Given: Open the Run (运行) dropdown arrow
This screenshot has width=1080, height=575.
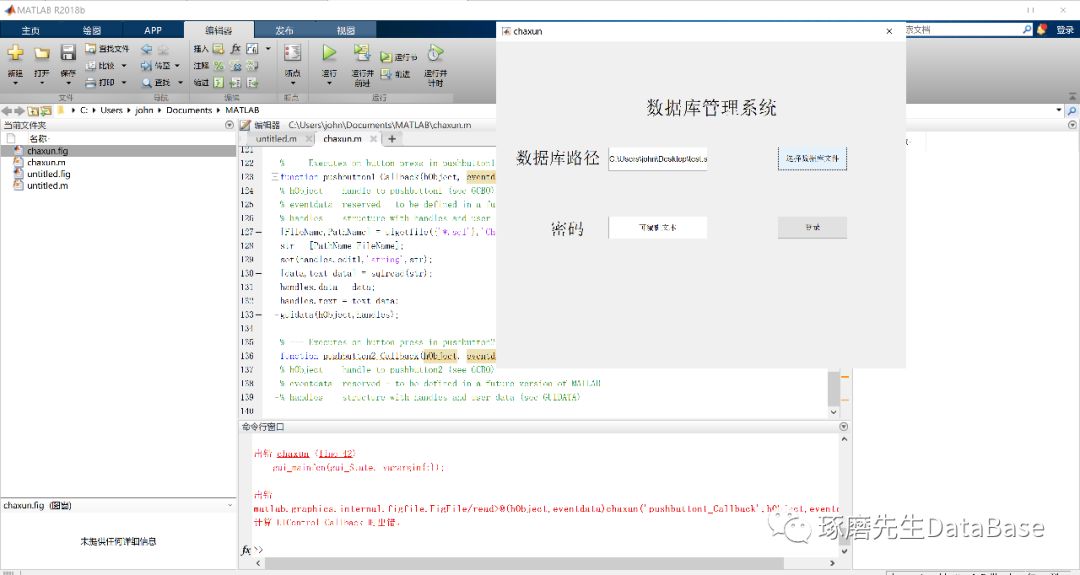Looking at the screenshot, I should click(x=329, y=84).
